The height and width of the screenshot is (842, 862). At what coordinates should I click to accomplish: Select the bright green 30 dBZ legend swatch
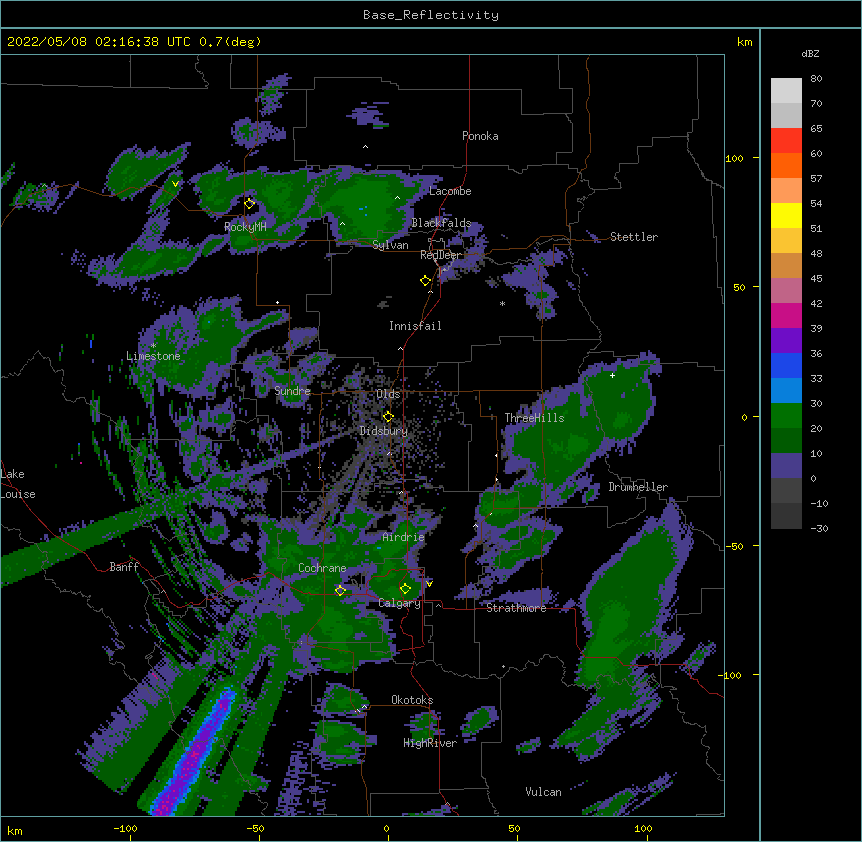click(x=786, y=416)
